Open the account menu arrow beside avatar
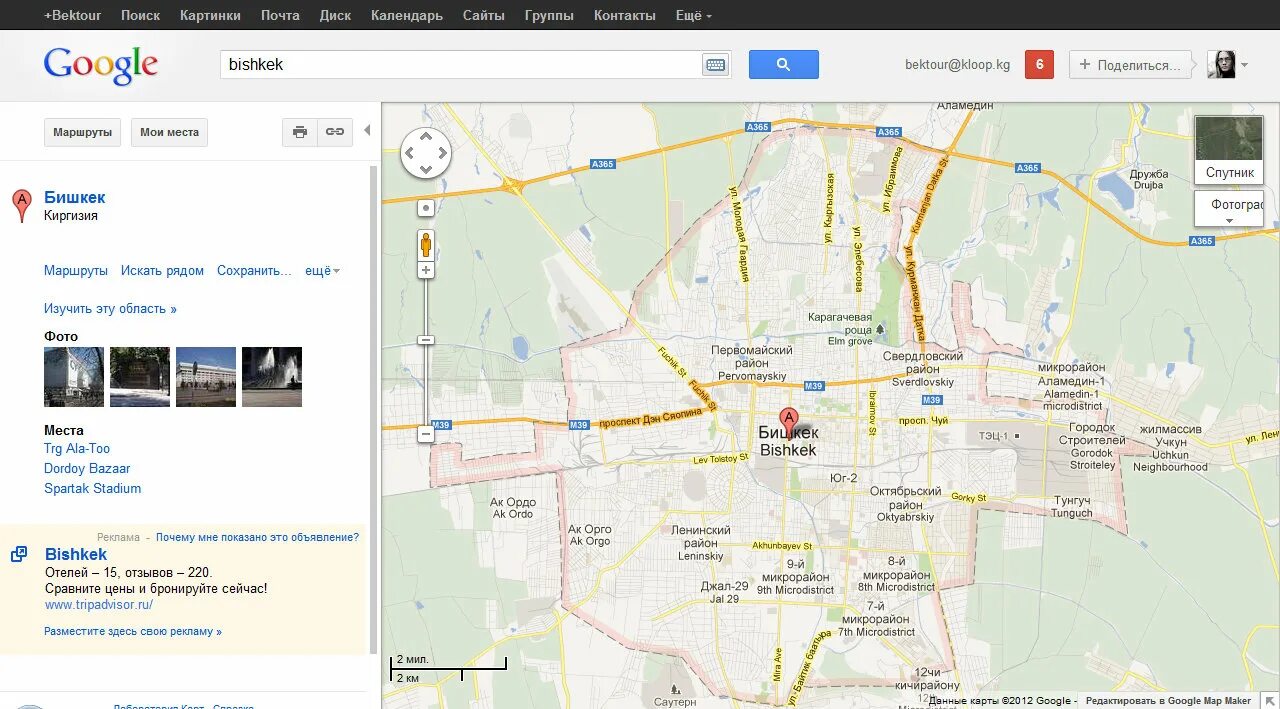Screen dimensions: 1280x709 pyautogui.click(x=1244, y=65)
